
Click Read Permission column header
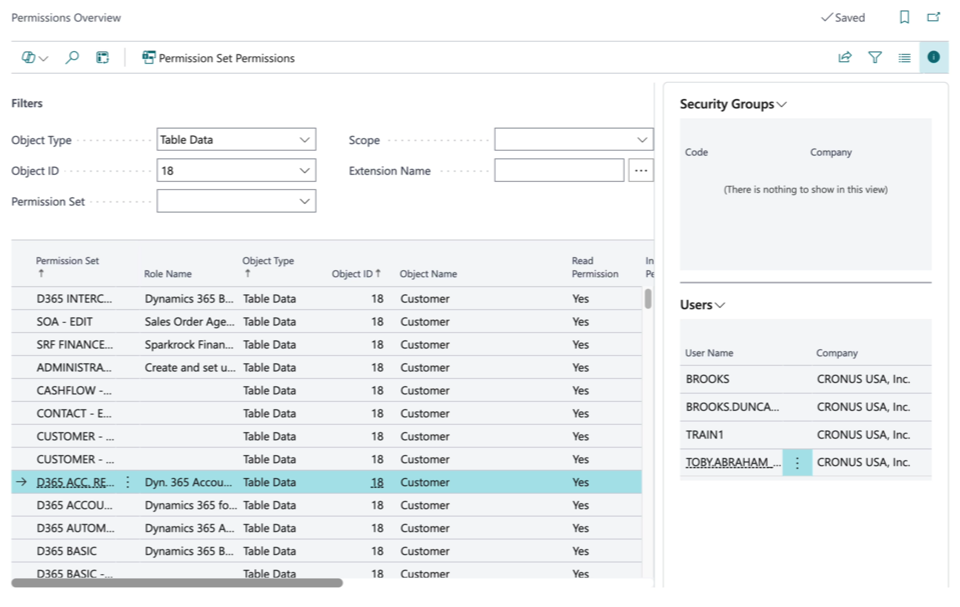[595, 267]
